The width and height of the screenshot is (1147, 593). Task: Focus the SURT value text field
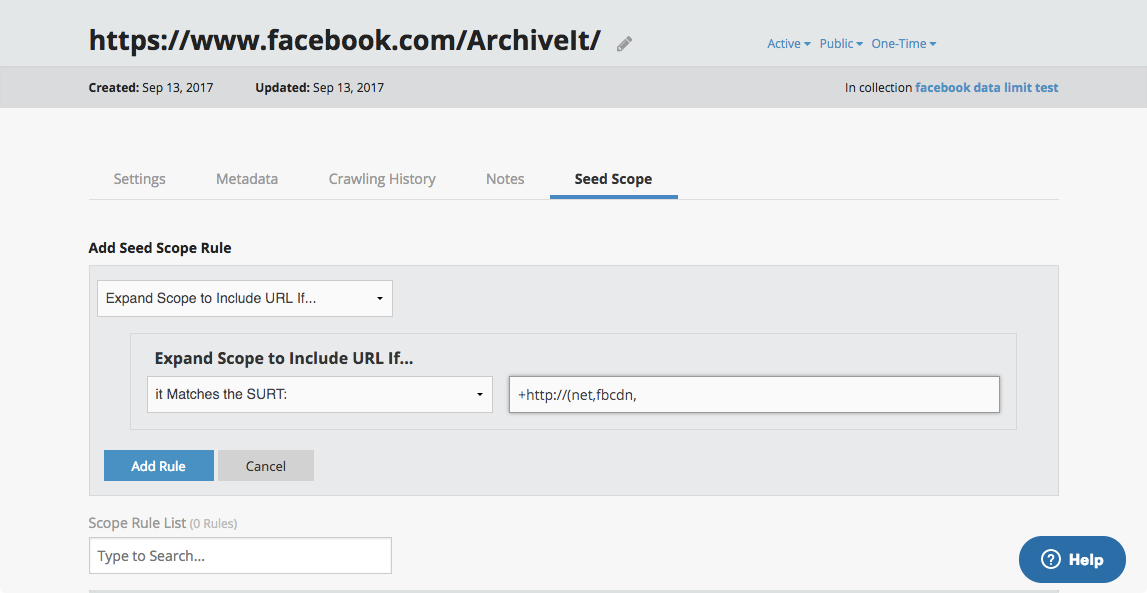(x=754, y=394)
